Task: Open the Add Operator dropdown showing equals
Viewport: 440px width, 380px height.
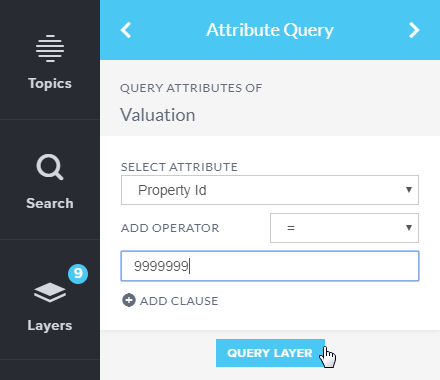Action: [344, 228]
